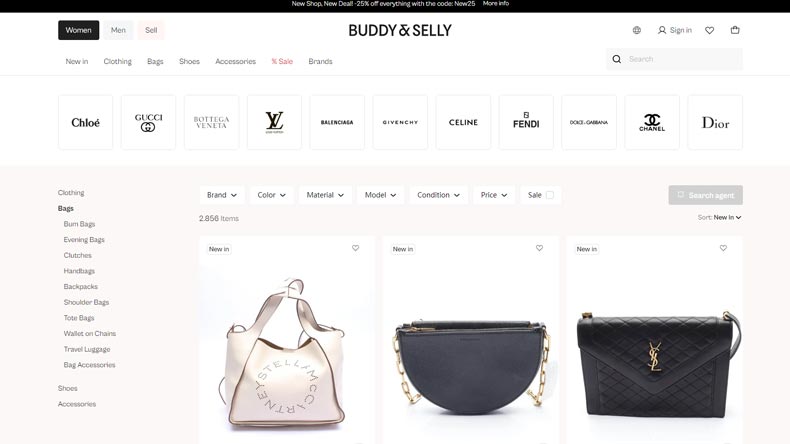The height and width of the screenshot is (444, 790).
Task: Open the Accessories menu item
Action: point(235,61)
